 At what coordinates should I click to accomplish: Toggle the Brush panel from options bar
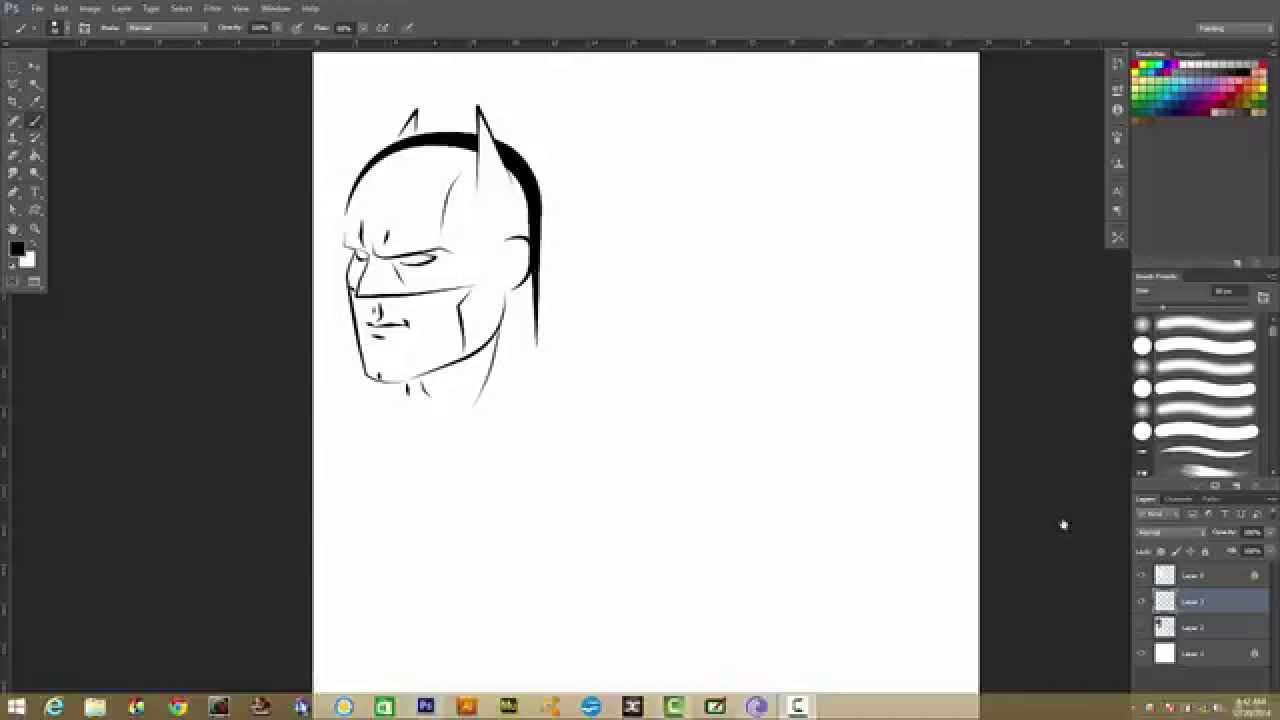84,28
